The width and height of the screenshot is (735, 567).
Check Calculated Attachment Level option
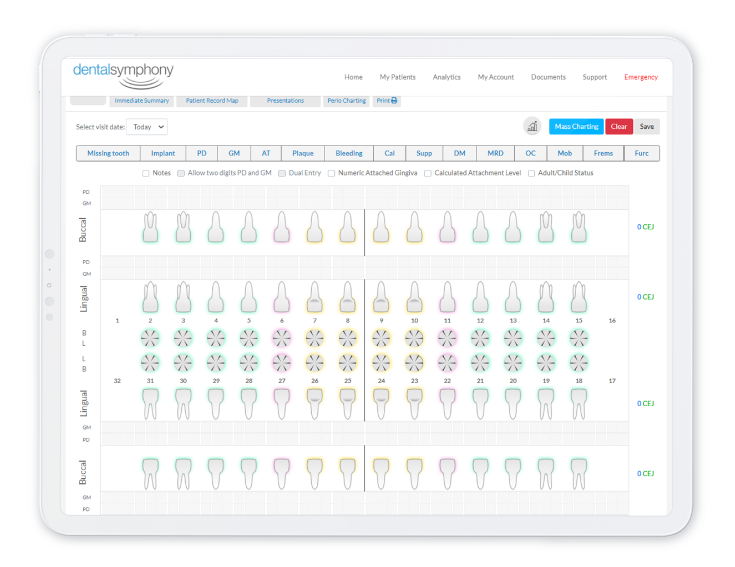(428, 173)
